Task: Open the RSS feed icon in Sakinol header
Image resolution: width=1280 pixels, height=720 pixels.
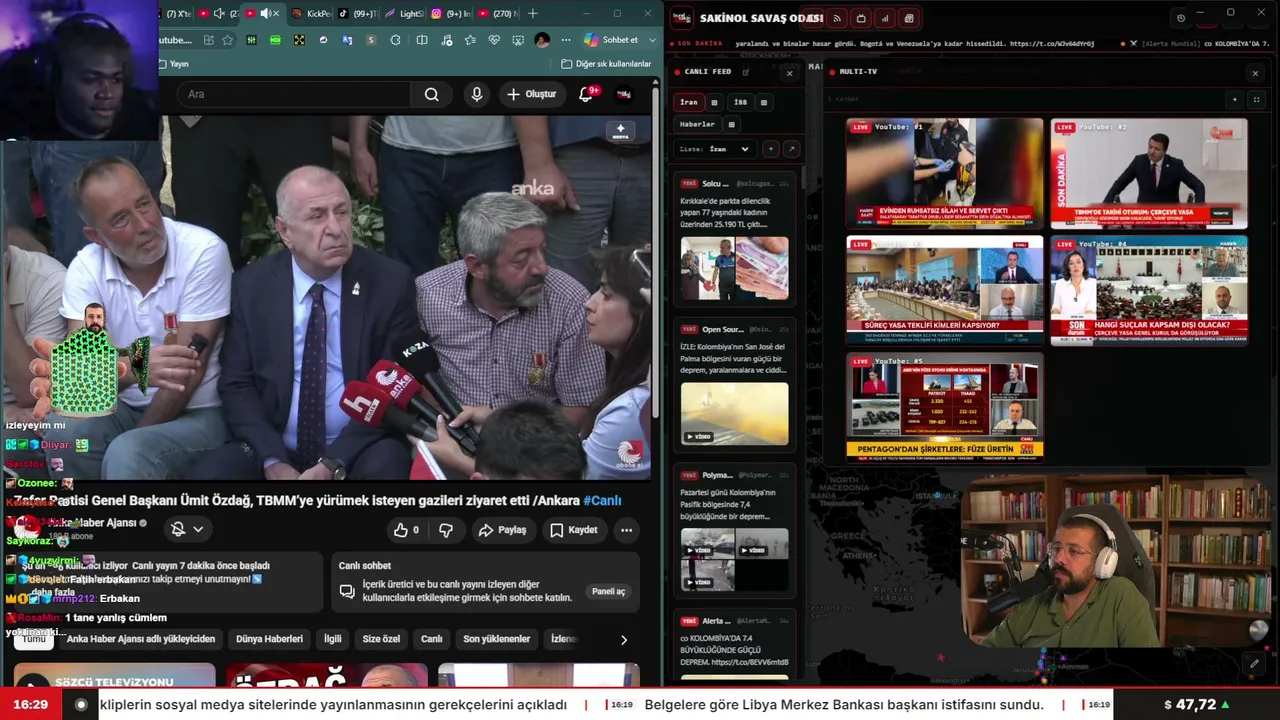Action: (x=837, y=18)
